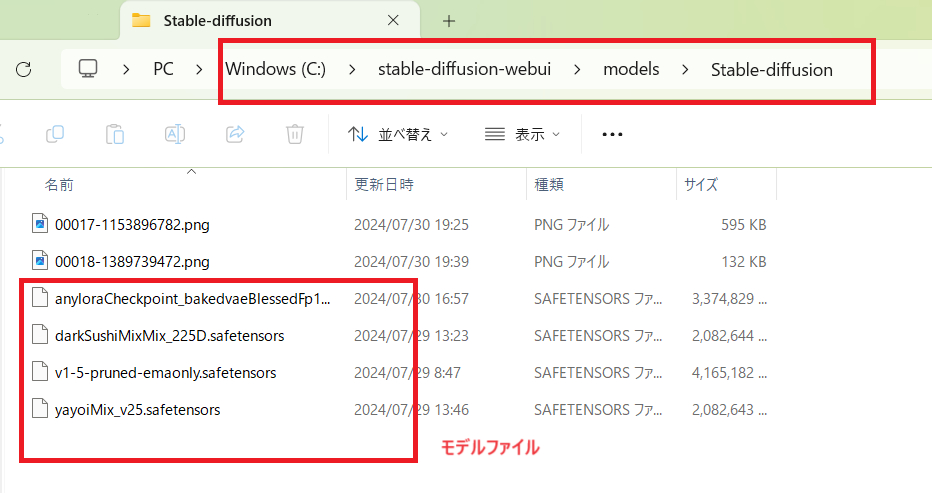
Task: Click the paste clipboard icon
Action: [x=115, y=134]
